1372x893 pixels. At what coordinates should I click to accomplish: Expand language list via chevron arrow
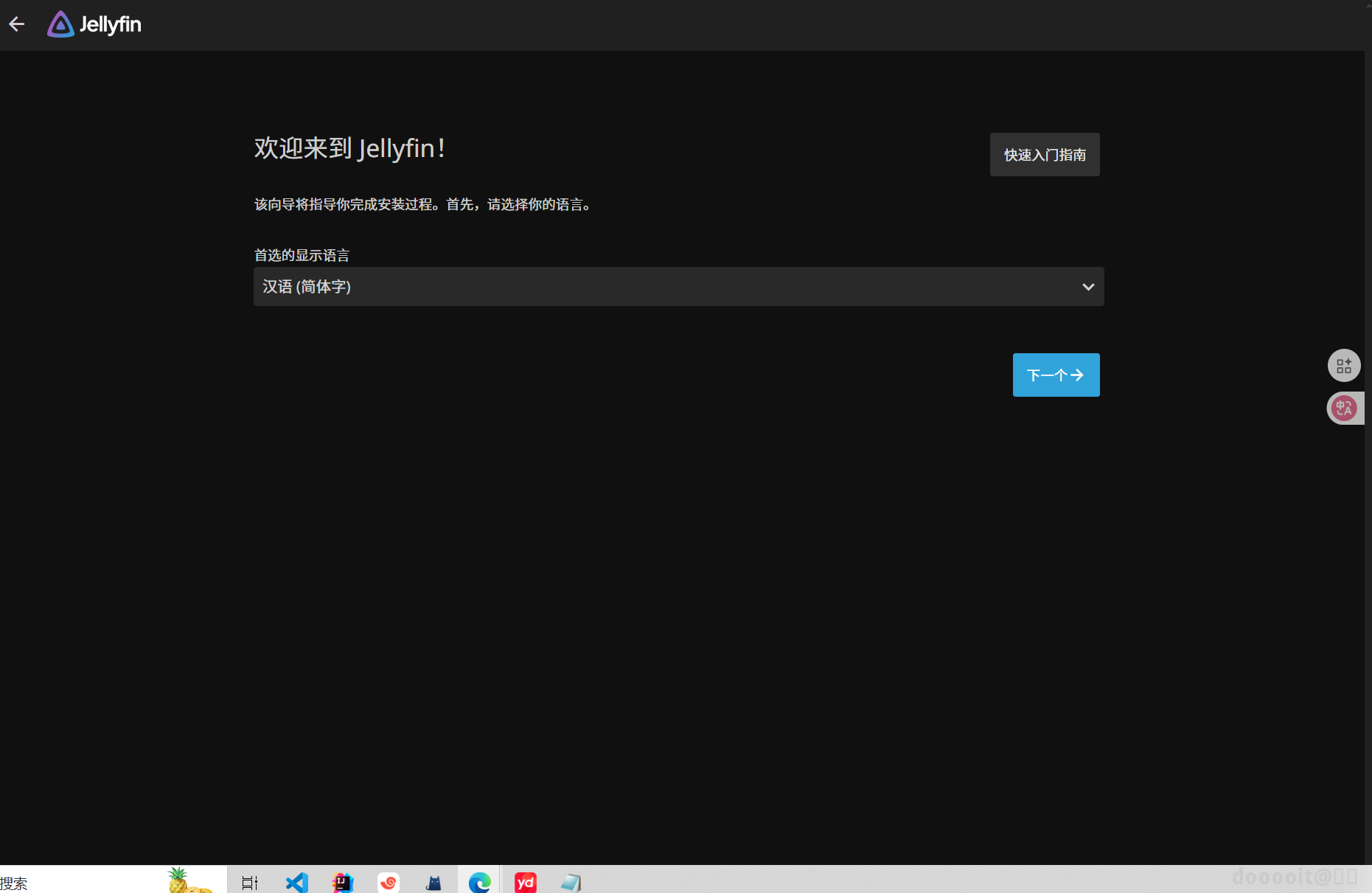(x=1088, y=287)
